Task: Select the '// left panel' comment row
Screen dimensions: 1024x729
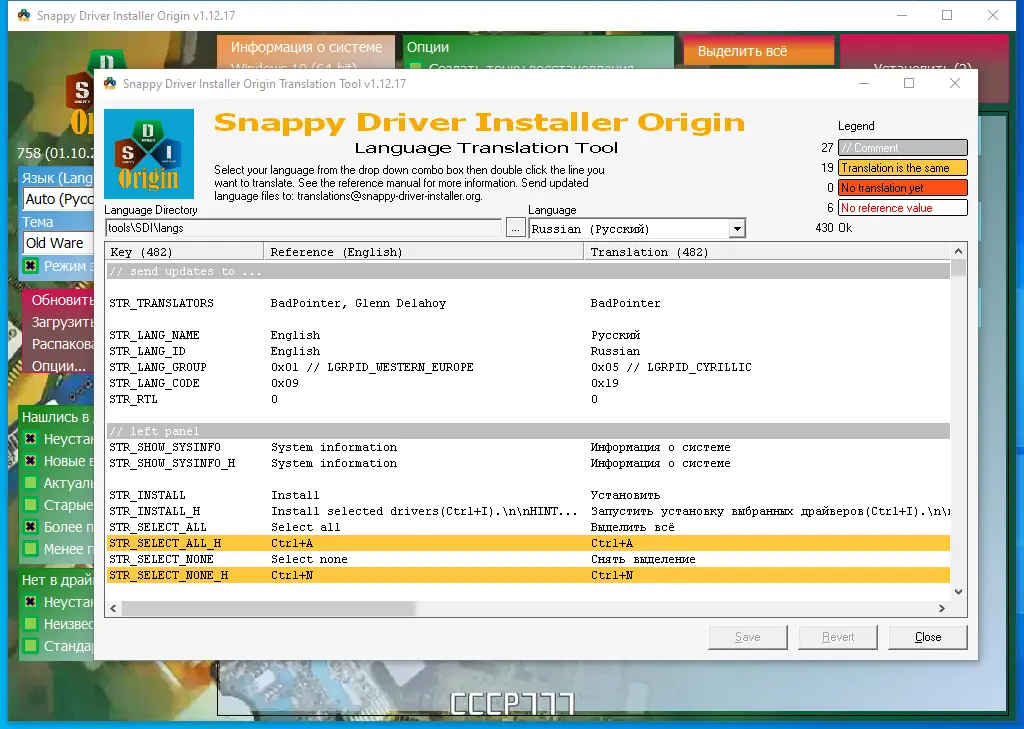Action: [x=528, y=431]
